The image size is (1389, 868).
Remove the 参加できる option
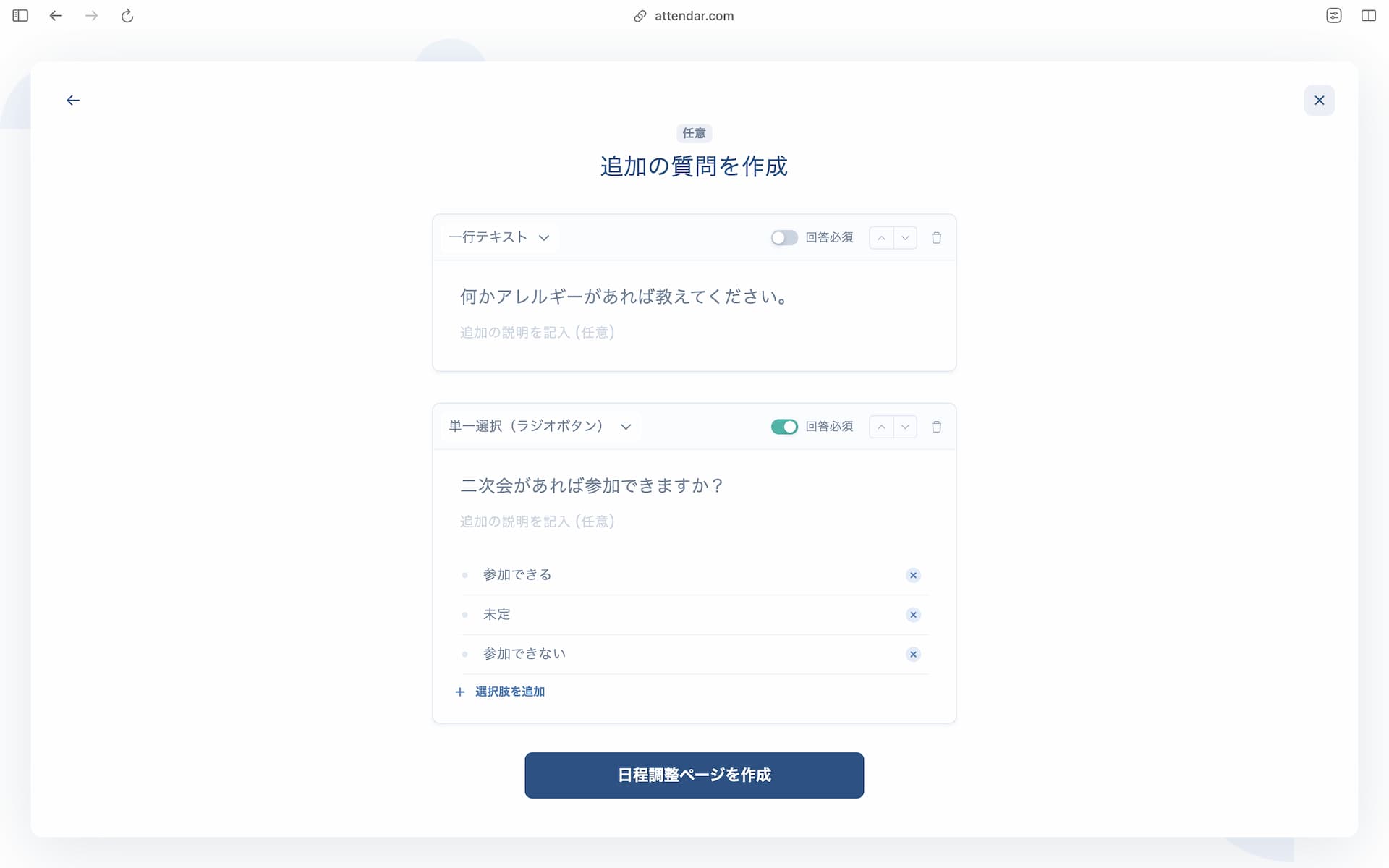click(x=913, y=575)
